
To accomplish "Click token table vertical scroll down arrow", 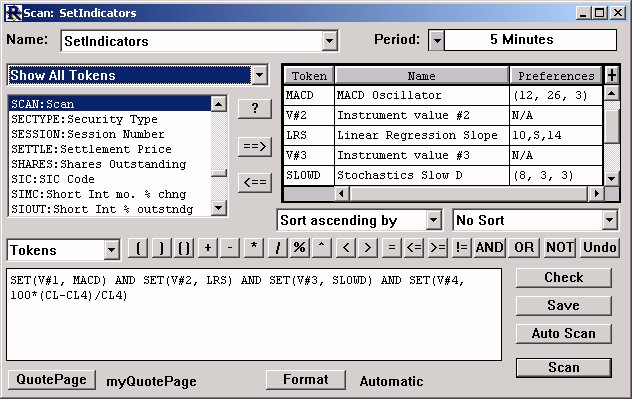I will (x=611, y=178).
